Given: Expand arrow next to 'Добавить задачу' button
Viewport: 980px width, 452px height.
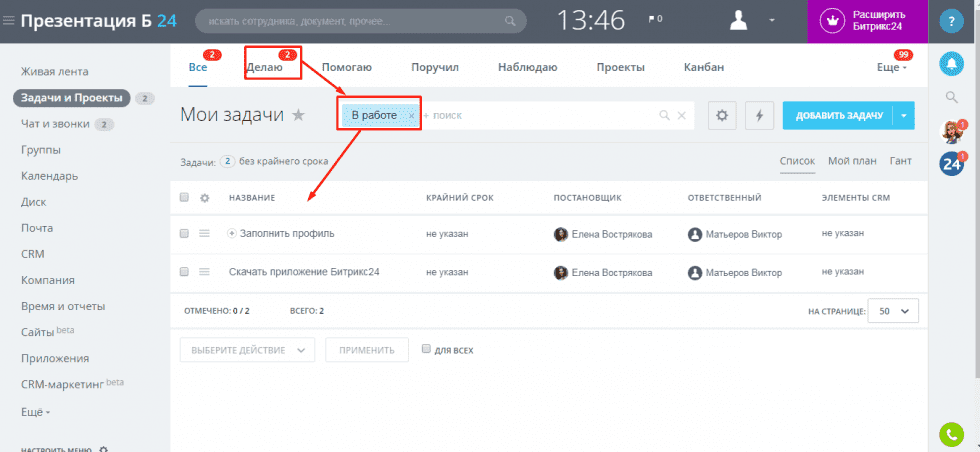Looking at the screenshot, I should point(905,116).
